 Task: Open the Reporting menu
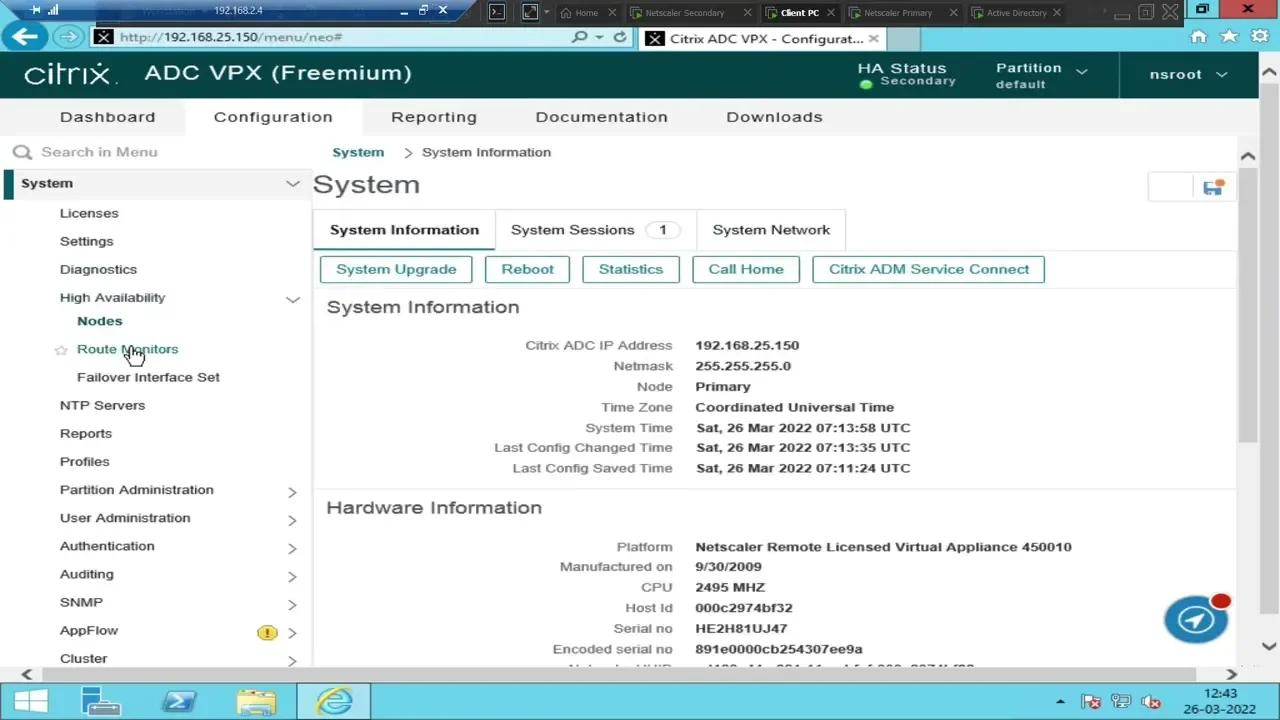pos(433,117)
